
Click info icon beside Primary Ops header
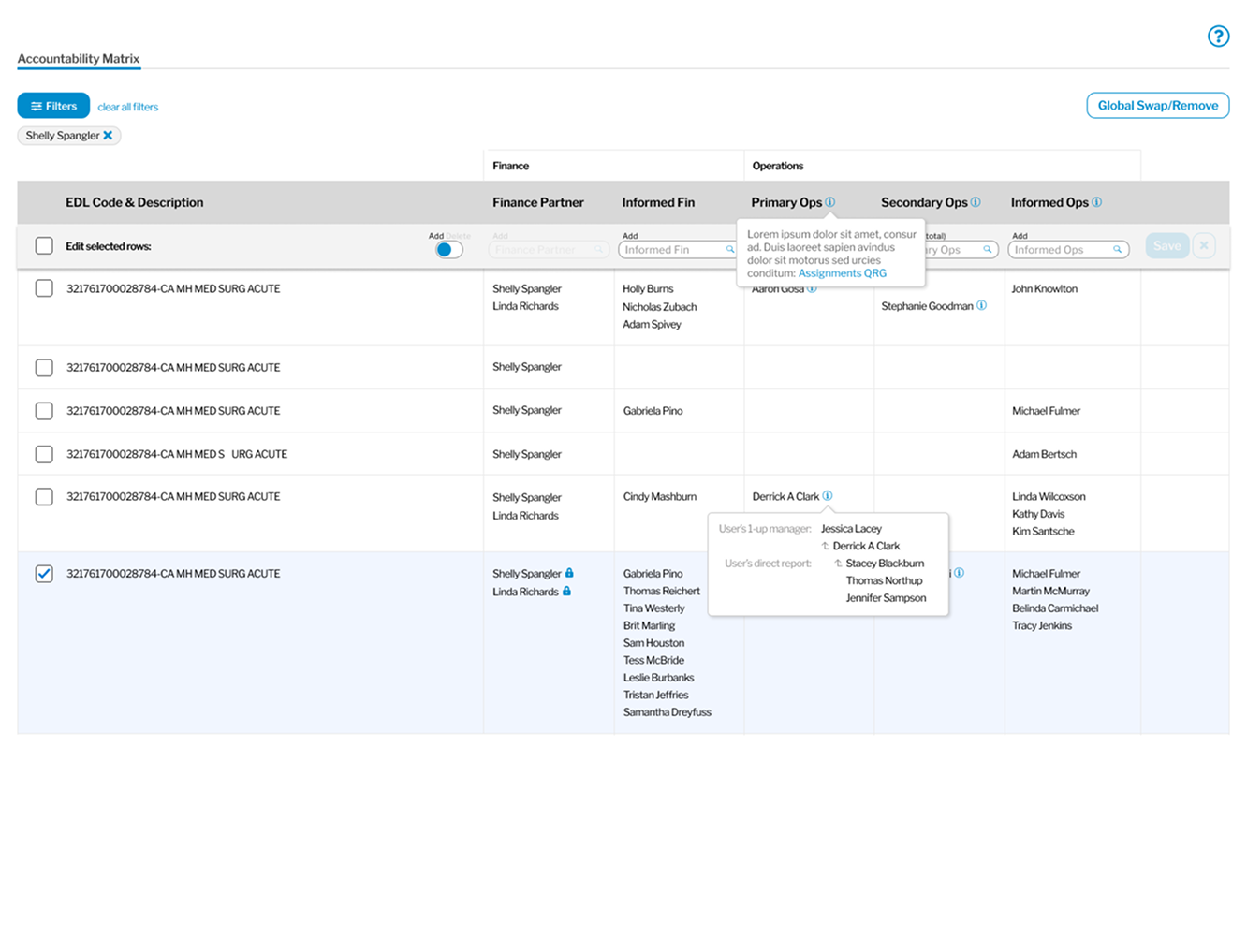830,202
